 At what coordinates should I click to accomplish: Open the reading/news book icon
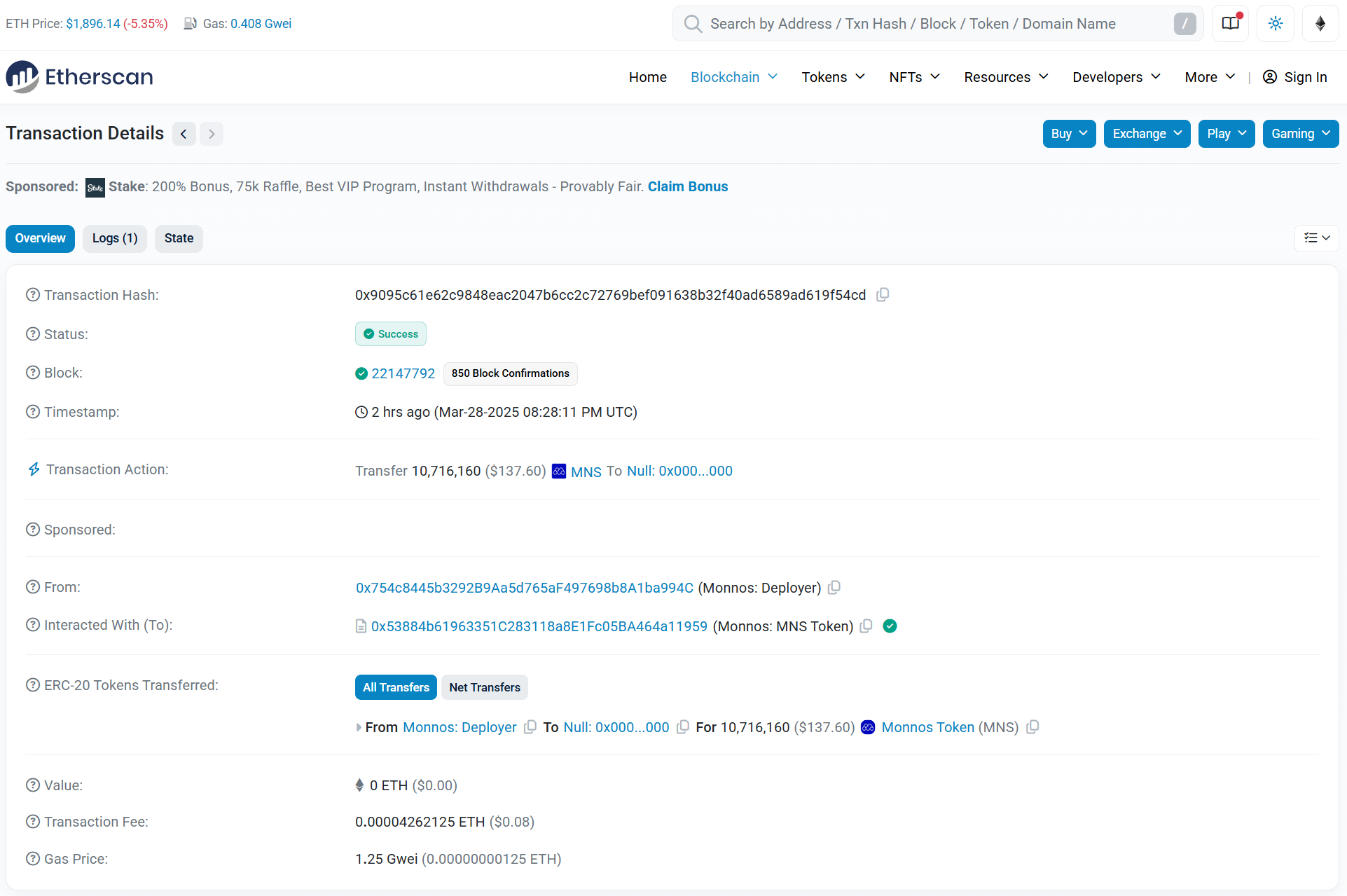[x=1231, y=24]
